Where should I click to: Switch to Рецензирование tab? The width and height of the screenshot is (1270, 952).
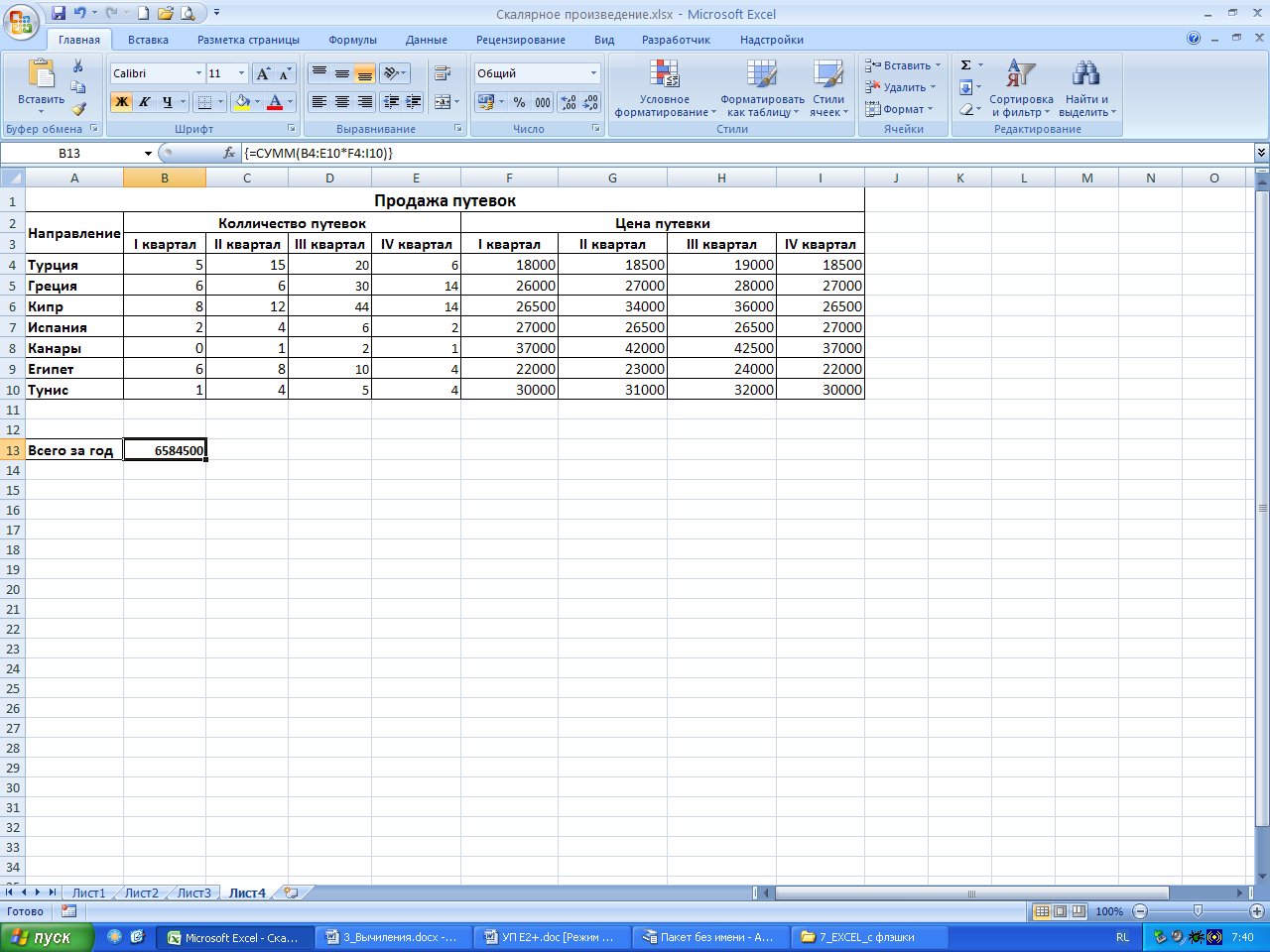521,40
